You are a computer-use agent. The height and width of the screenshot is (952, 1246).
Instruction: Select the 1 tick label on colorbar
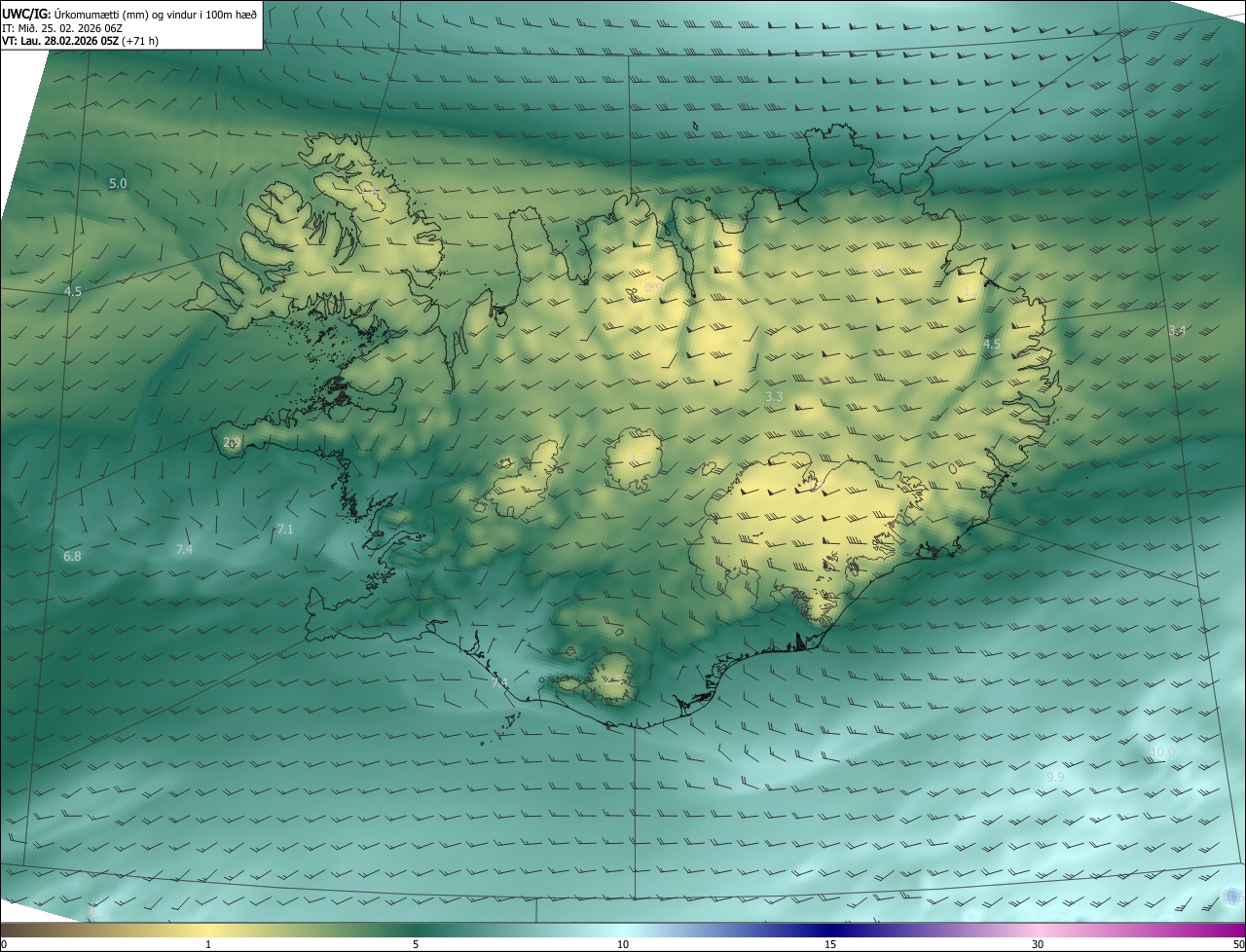pos(208,944)
